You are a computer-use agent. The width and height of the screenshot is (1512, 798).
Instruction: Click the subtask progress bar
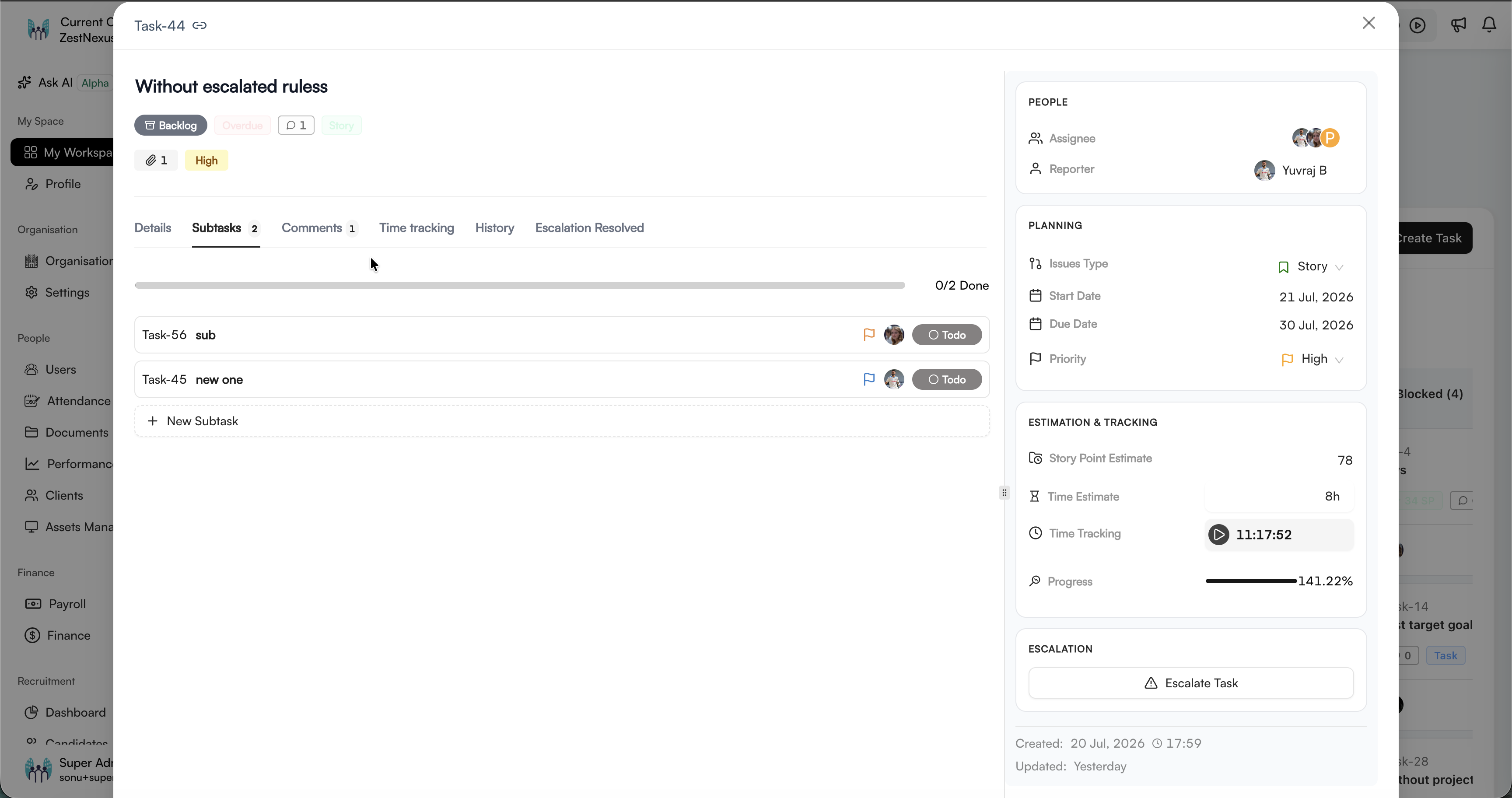(x=519, y=285)
